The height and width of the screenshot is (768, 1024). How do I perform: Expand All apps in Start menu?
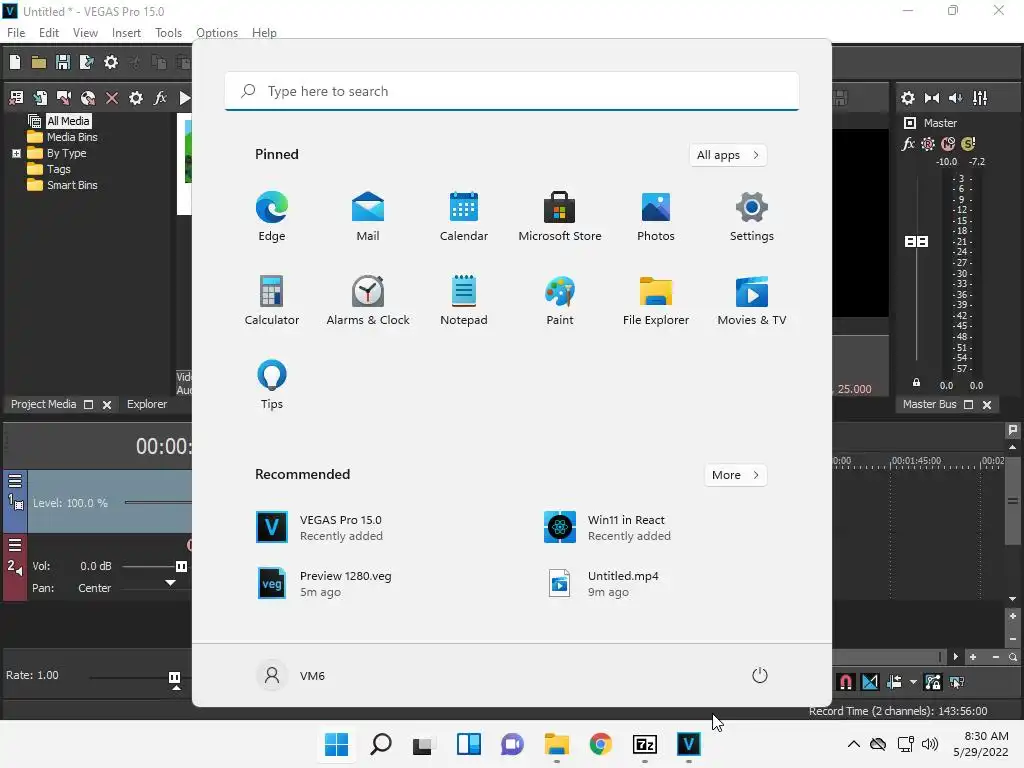728,155
